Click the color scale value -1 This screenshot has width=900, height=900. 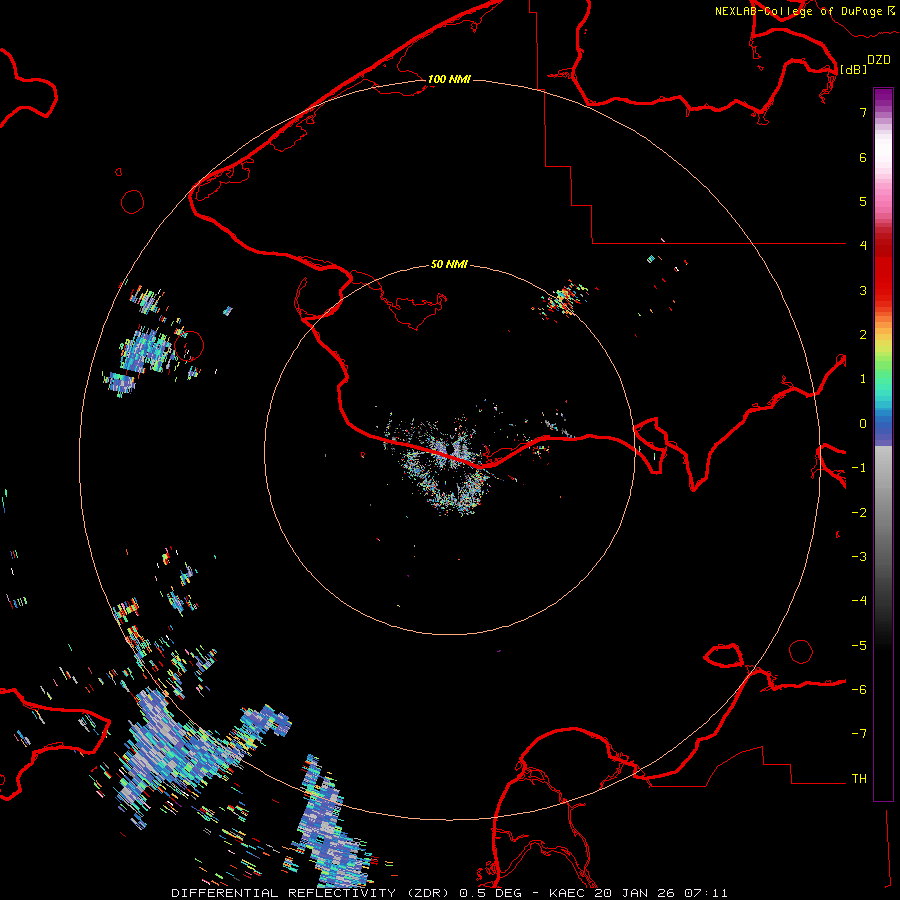click(x=859, y=468)
